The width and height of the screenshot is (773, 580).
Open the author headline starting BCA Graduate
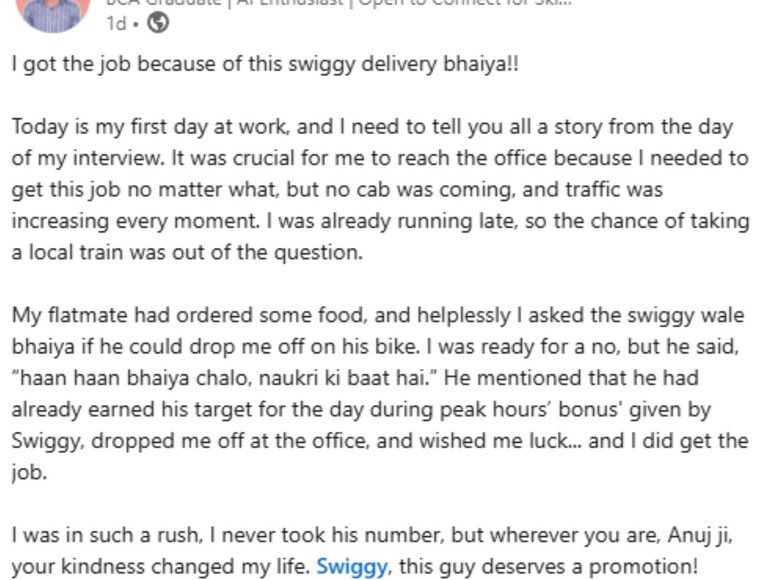pos(339,2)
